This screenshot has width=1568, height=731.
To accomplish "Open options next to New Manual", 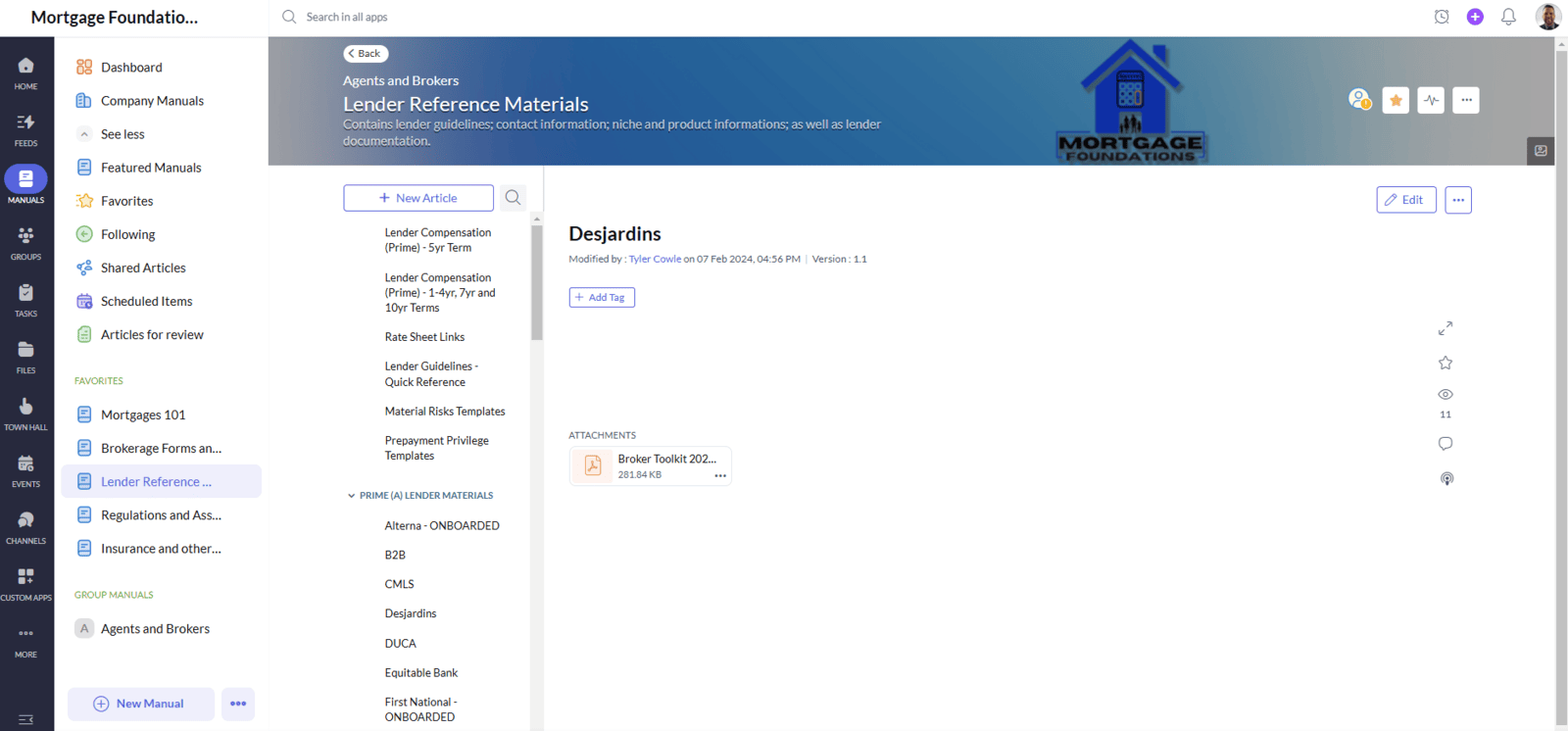I will [238, 704].
